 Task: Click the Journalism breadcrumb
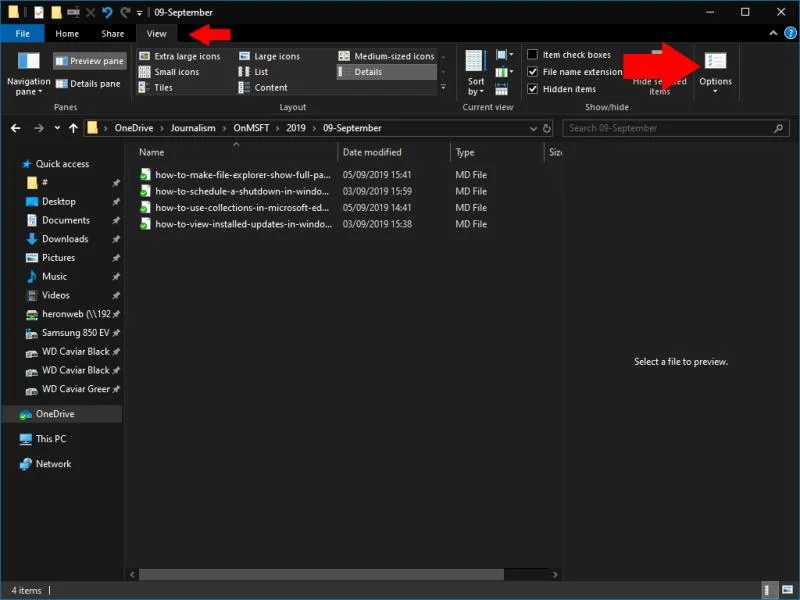pyautogui.click(x=193, y=128)
